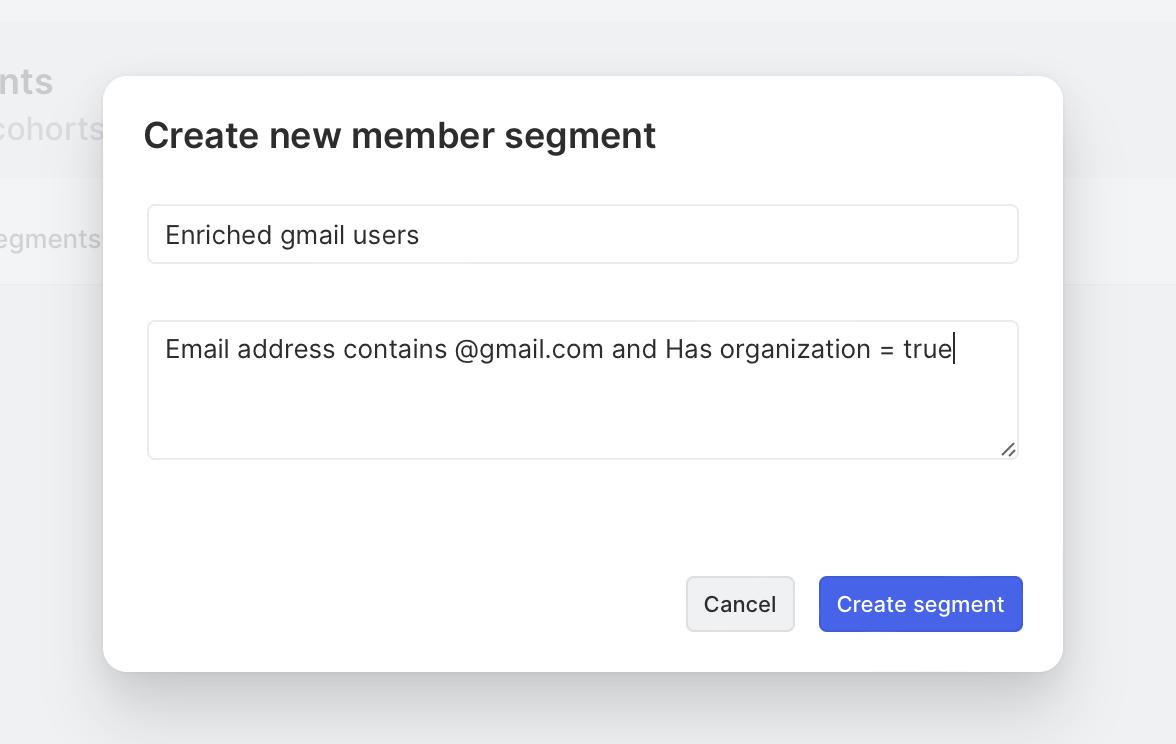The height and width of the screenshot is (744, 1176).
Task: Click the equals sign in the query
Action: (886, 349)
